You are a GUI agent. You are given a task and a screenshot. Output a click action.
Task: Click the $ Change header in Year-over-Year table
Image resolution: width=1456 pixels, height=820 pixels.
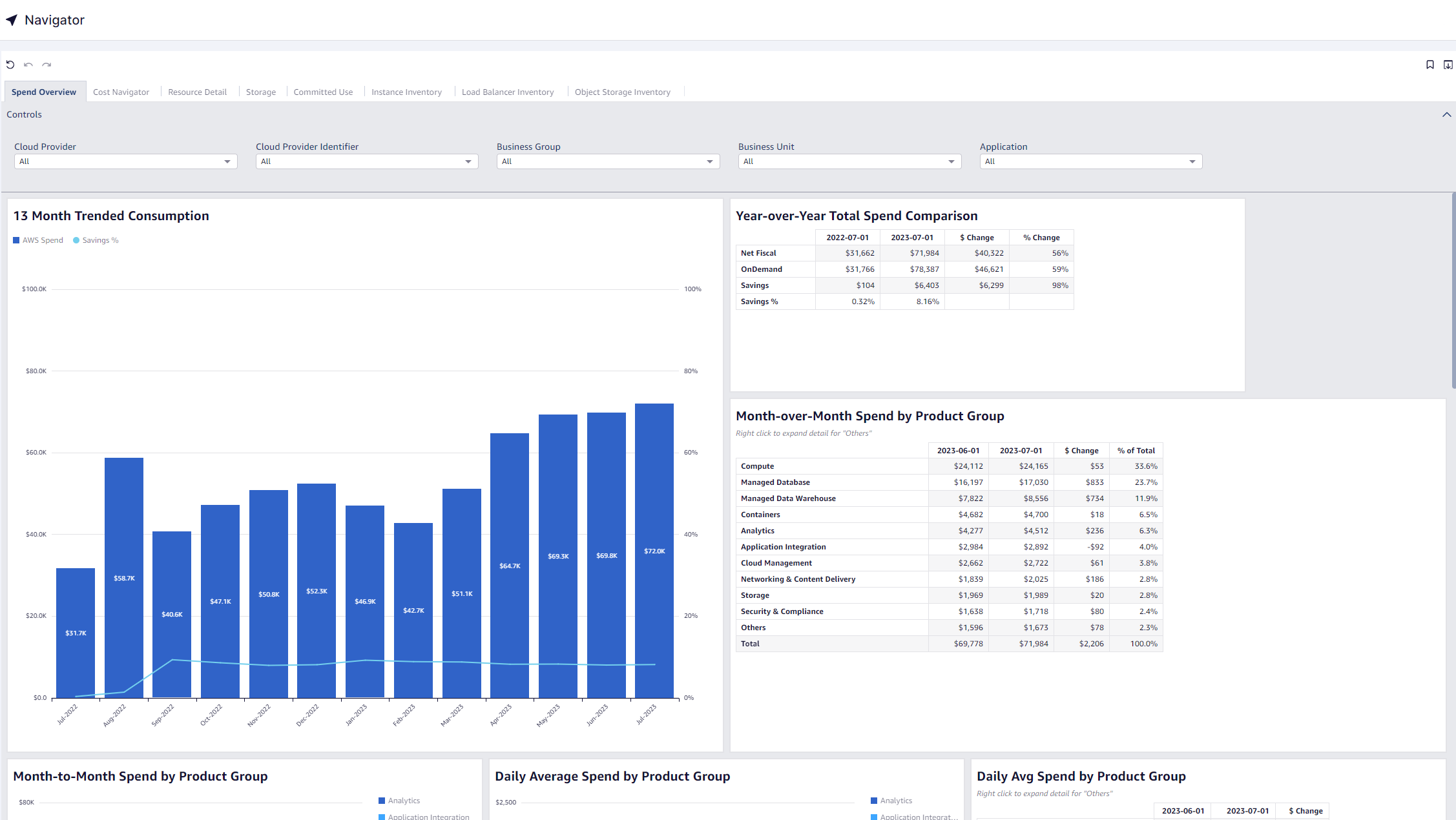tap(977, 238)
